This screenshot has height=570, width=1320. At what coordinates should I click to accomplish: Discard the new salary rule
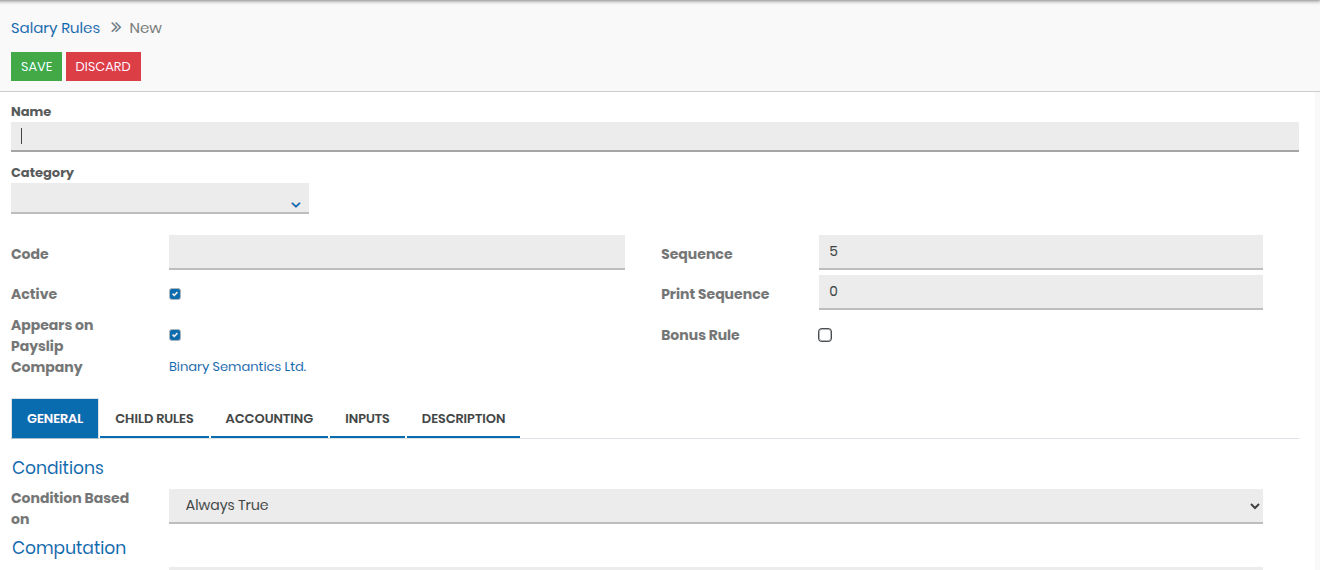[x=103, y=67]
